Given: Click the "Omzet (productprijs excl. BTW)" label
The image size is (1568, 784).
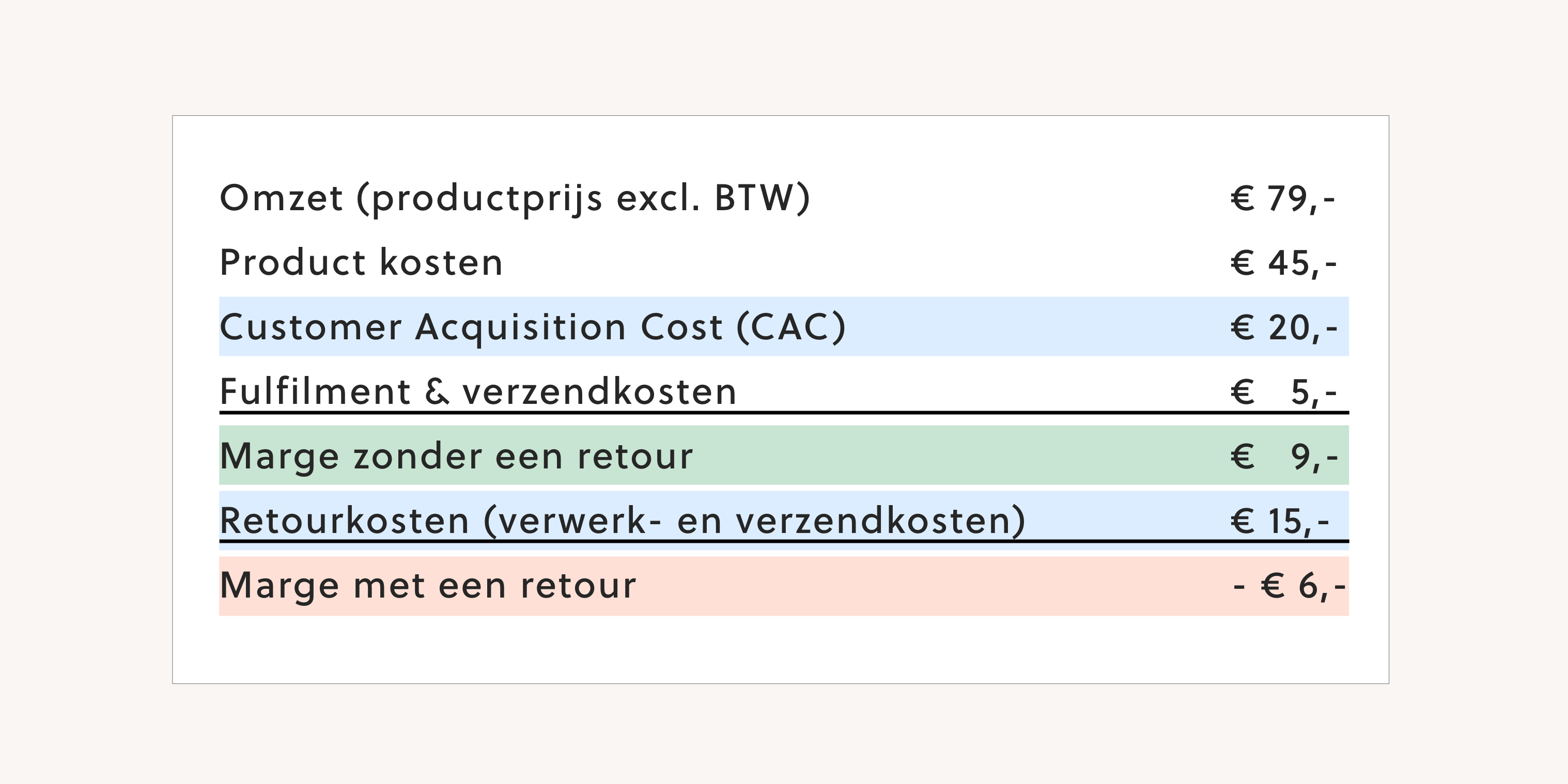Looking at the screenshot, I should [515, 198].
